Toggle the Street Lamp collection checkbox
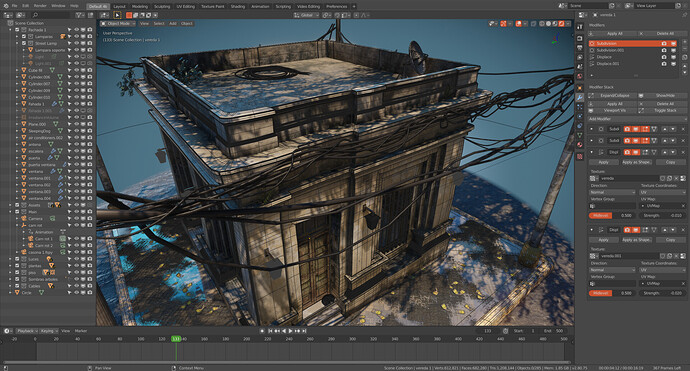Screen dimensions: 690x371 tap(24, 44)
